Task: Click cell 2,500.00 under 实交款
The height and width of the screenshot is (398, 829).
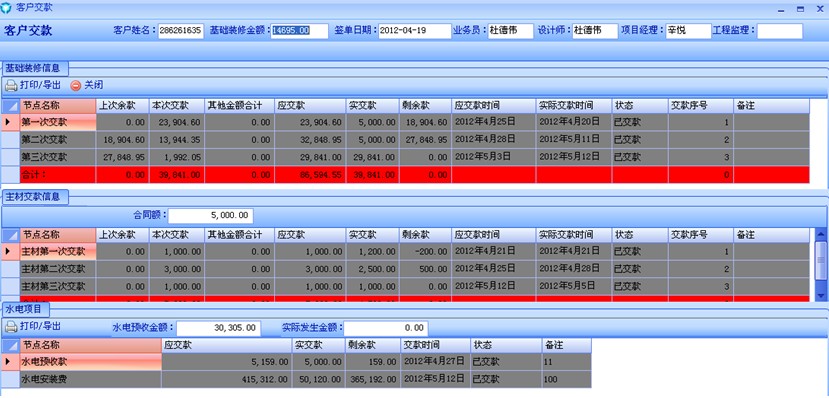Action: [x=373, y=269]
